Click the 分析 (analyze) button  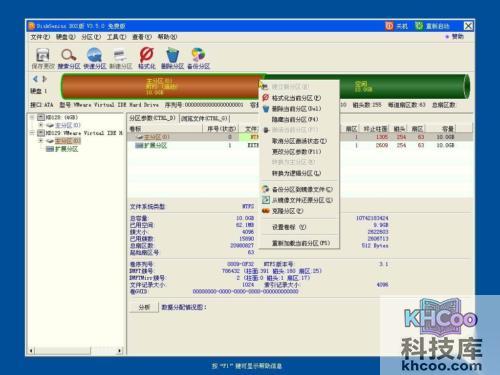tap(144, 307)
